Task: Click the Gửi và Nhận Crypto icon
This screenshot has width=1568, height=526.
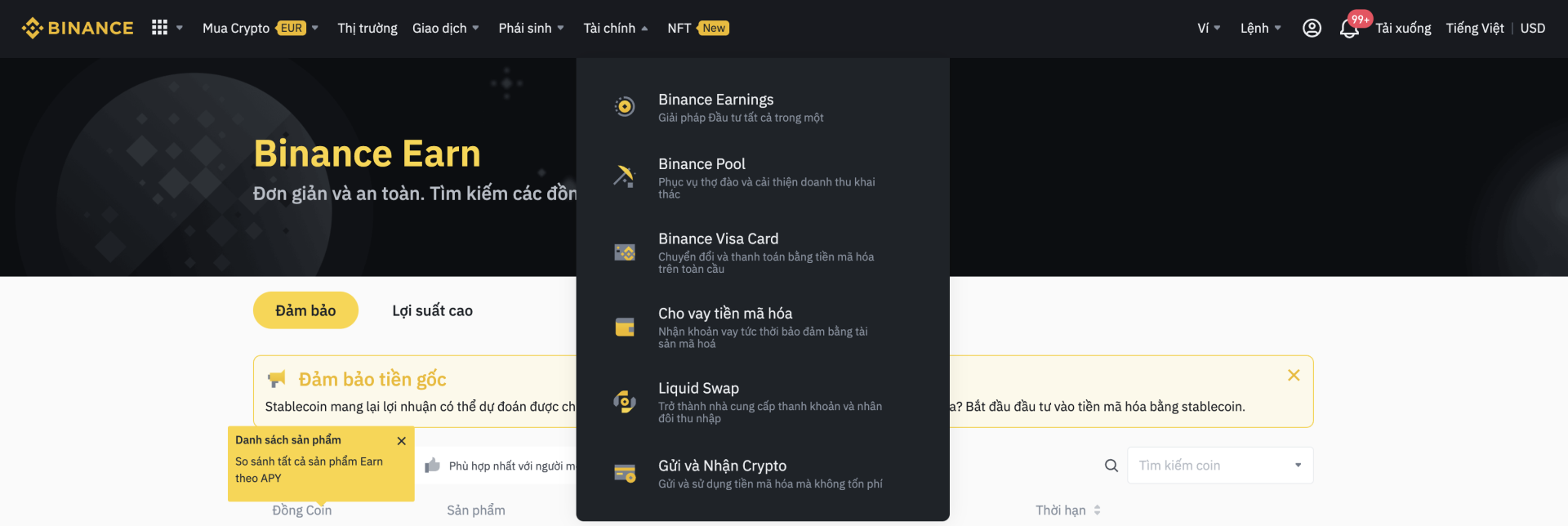Action: 625,473
